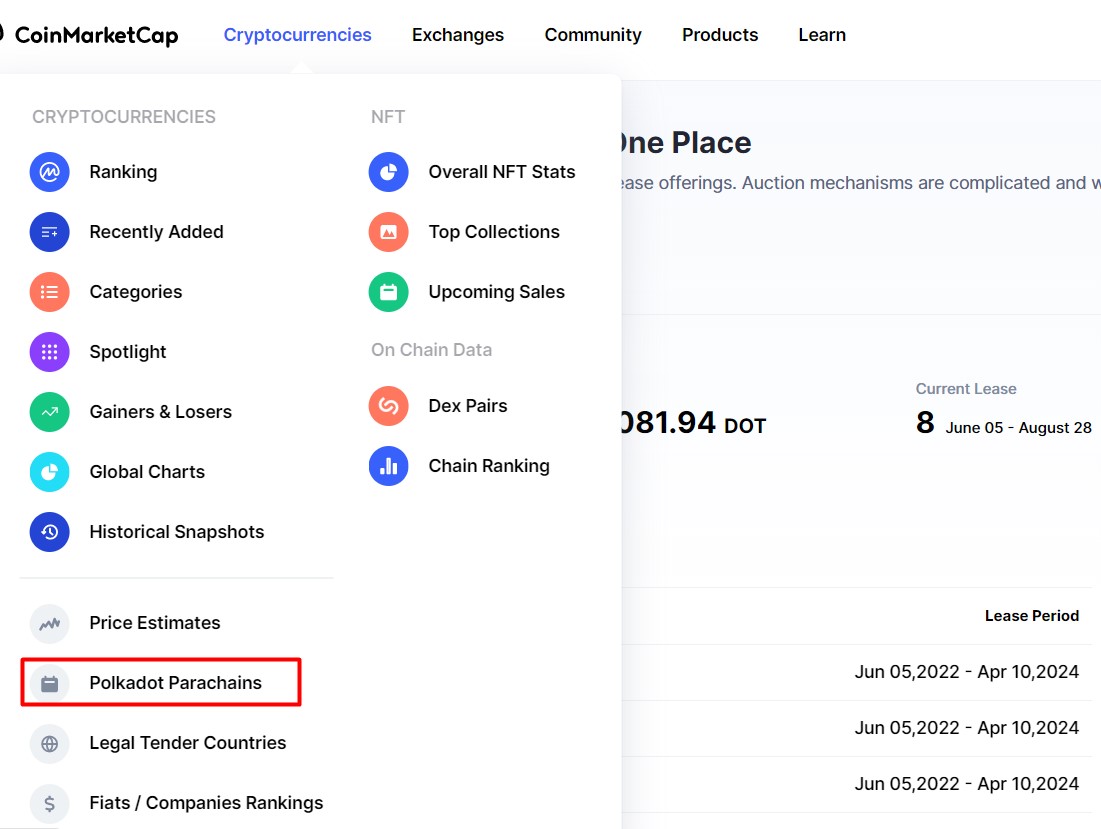The image size is (1101, 829).
Task: Select Ranking from the dropdown
Action: coord(123,172)
